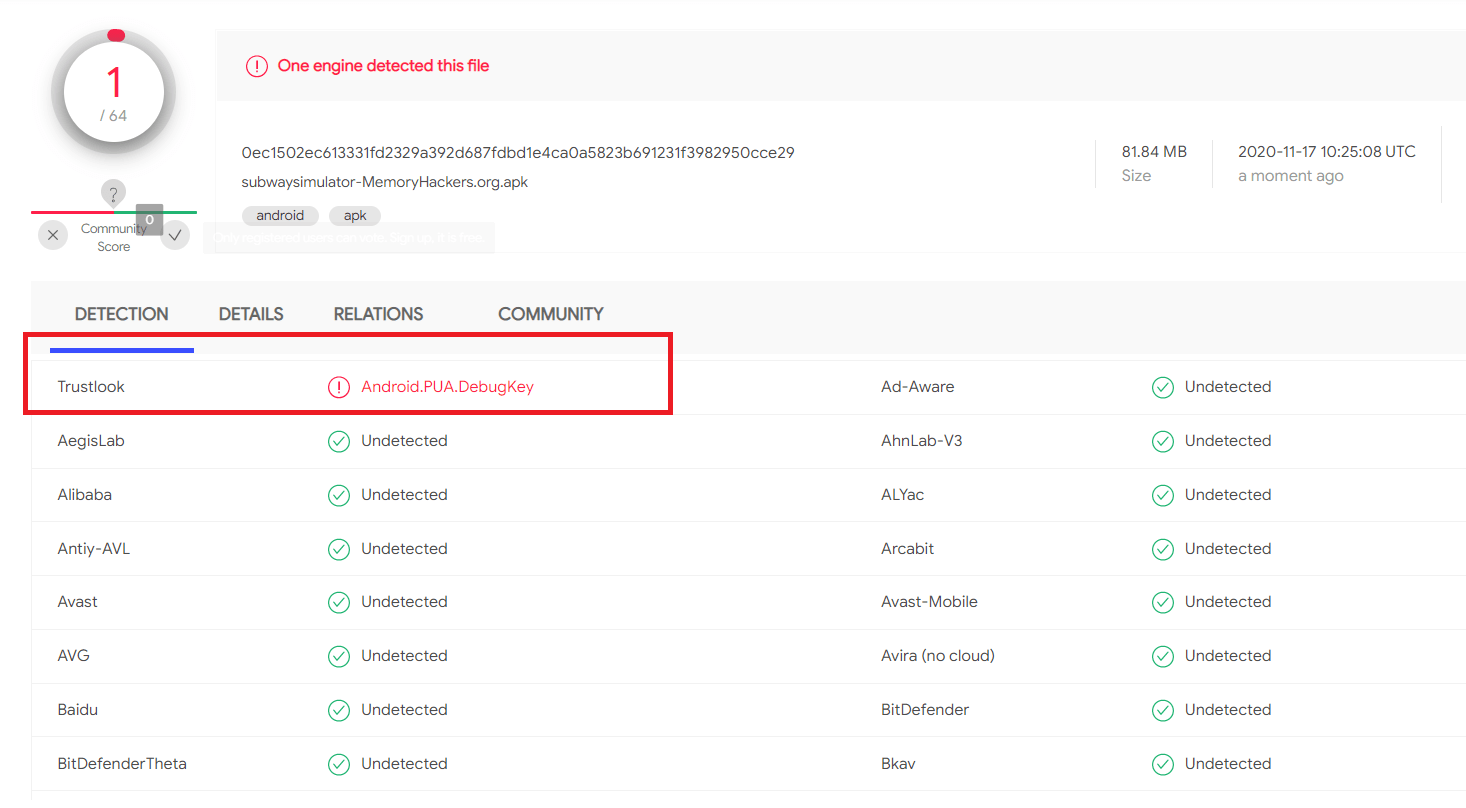This screenshot has width=1466, height=808.
Task: Click the Android.PUA.DebugKey detection label
Action: click(448, 387)
